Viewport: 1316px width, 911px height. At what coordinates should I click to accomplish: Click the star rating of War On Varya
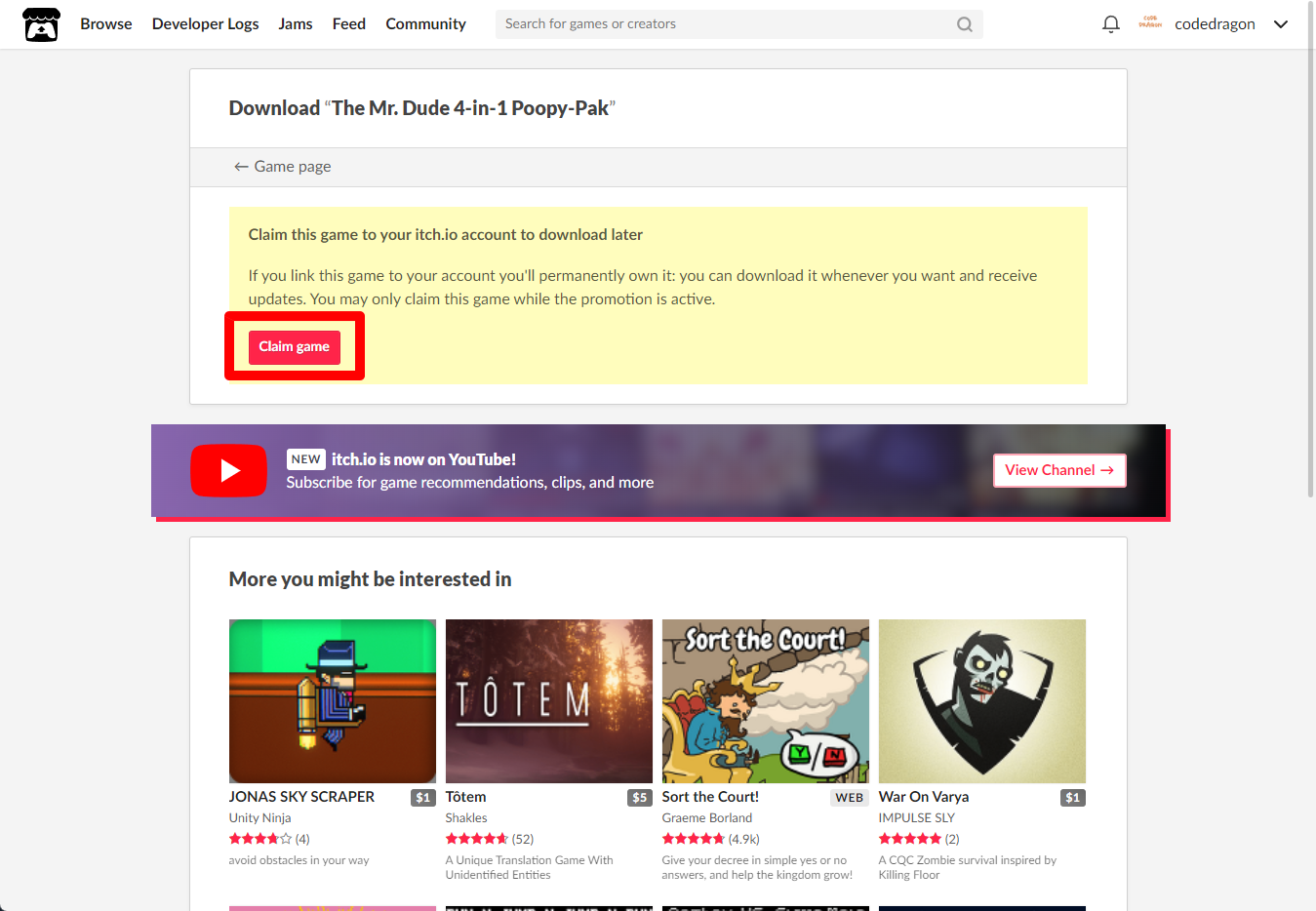910,839
